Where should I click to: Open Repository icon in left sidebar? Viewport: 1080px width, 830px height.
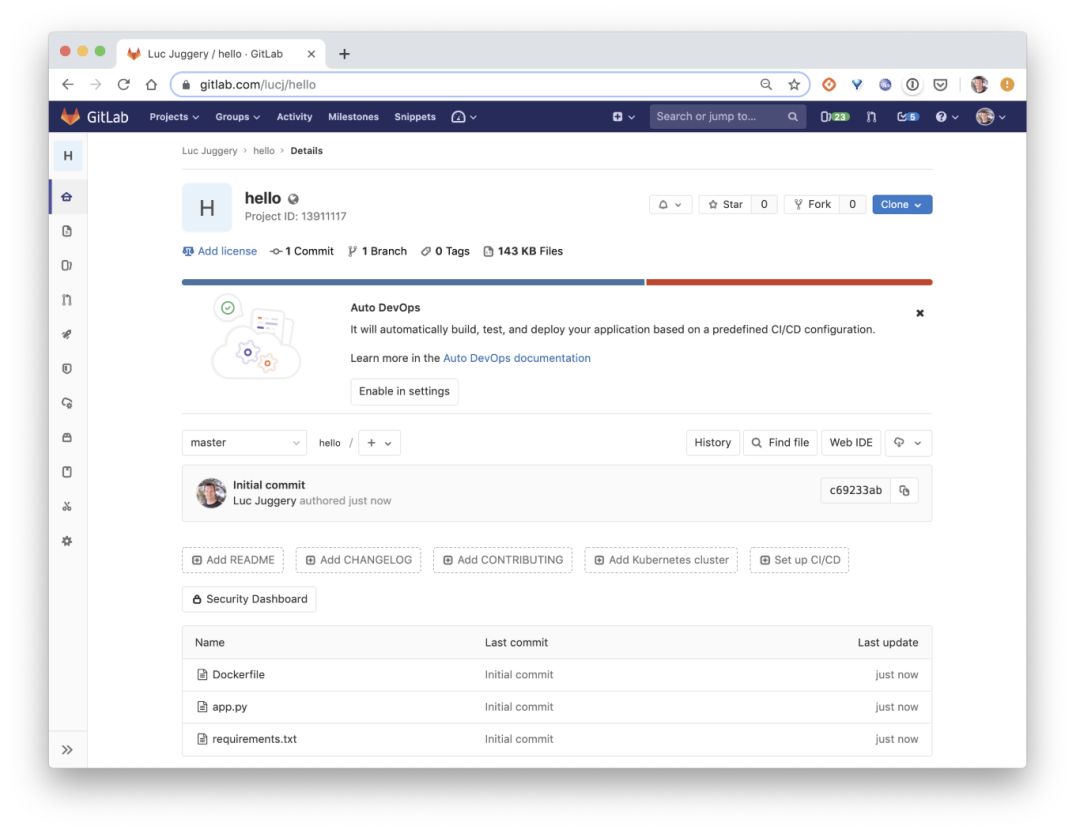pyautogui.click(x=67, y=231)
